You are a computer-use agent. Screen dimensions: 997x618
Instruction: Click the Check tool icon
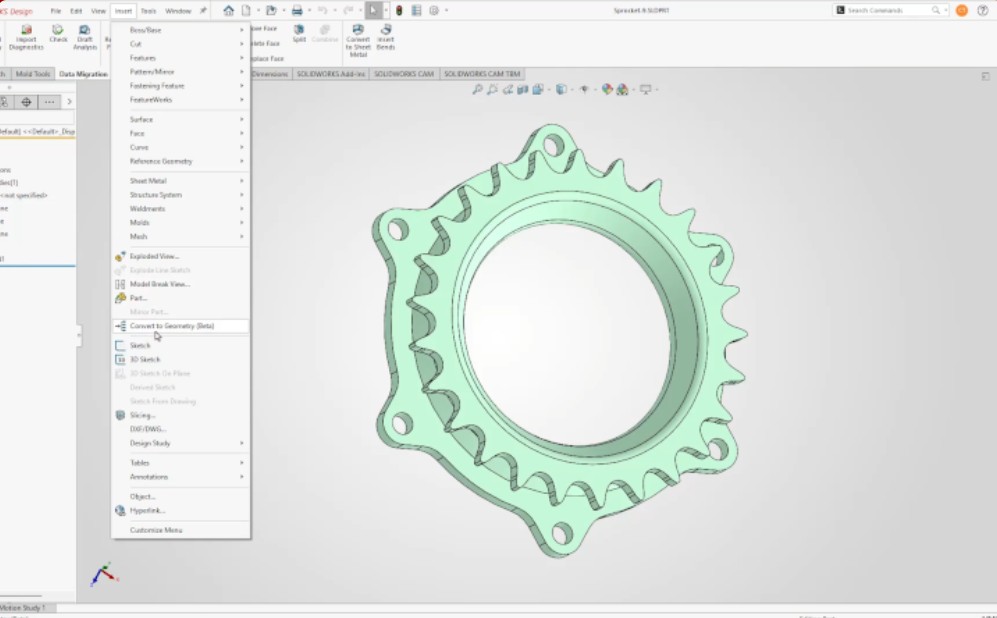pos(58,34)
